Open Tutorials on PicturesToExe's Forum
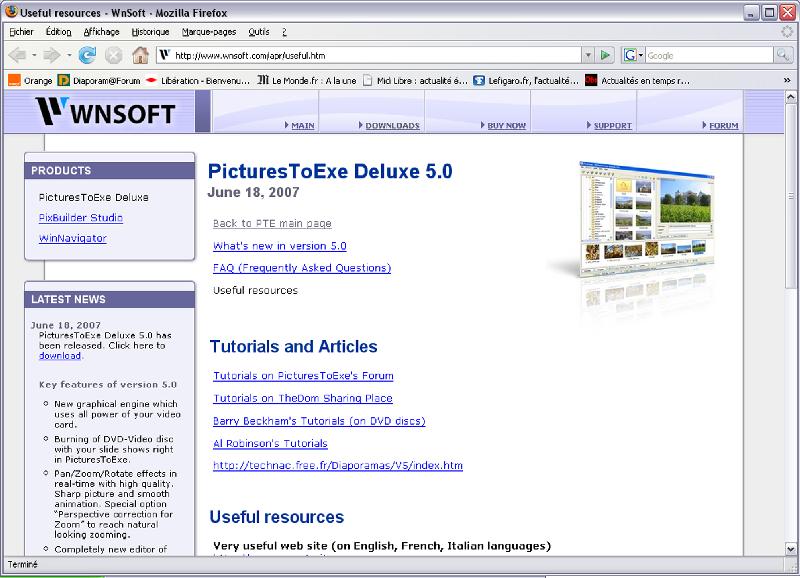Image resolution: width=800 pixels, height=578 pixels. click(x=303, y=376)
